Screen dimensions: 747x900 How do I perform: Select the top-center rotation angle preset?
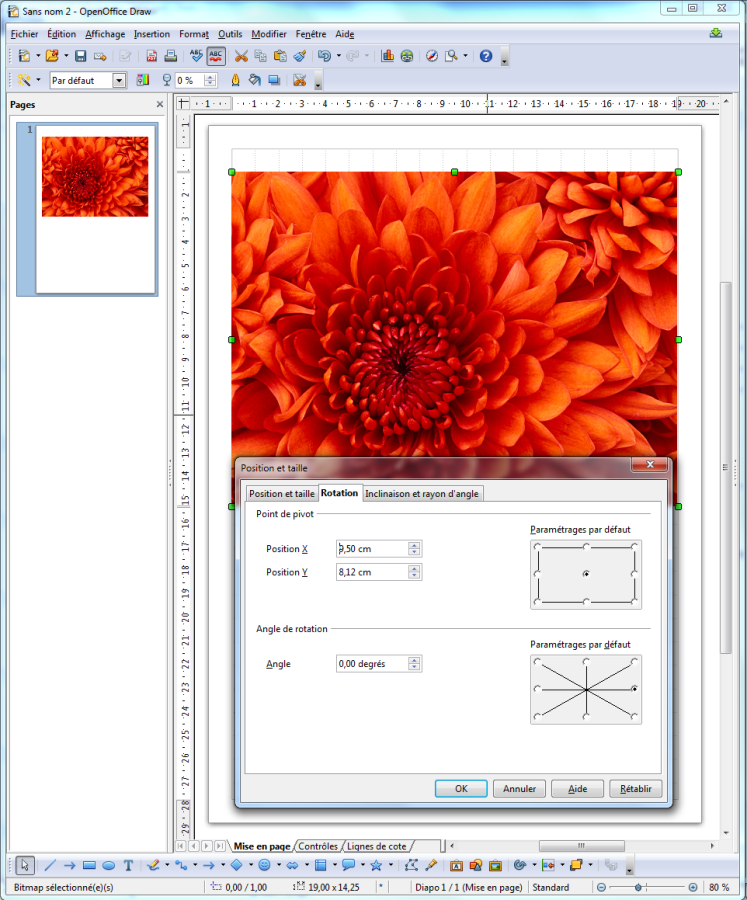[x=586, y=662]
